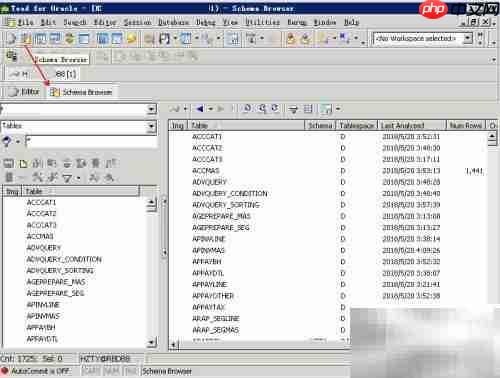Image resolution: width=500 pixels, height=378 pixels.
Task: Click the orange up-down arrows toolbar icon
Action: [69, 39]
